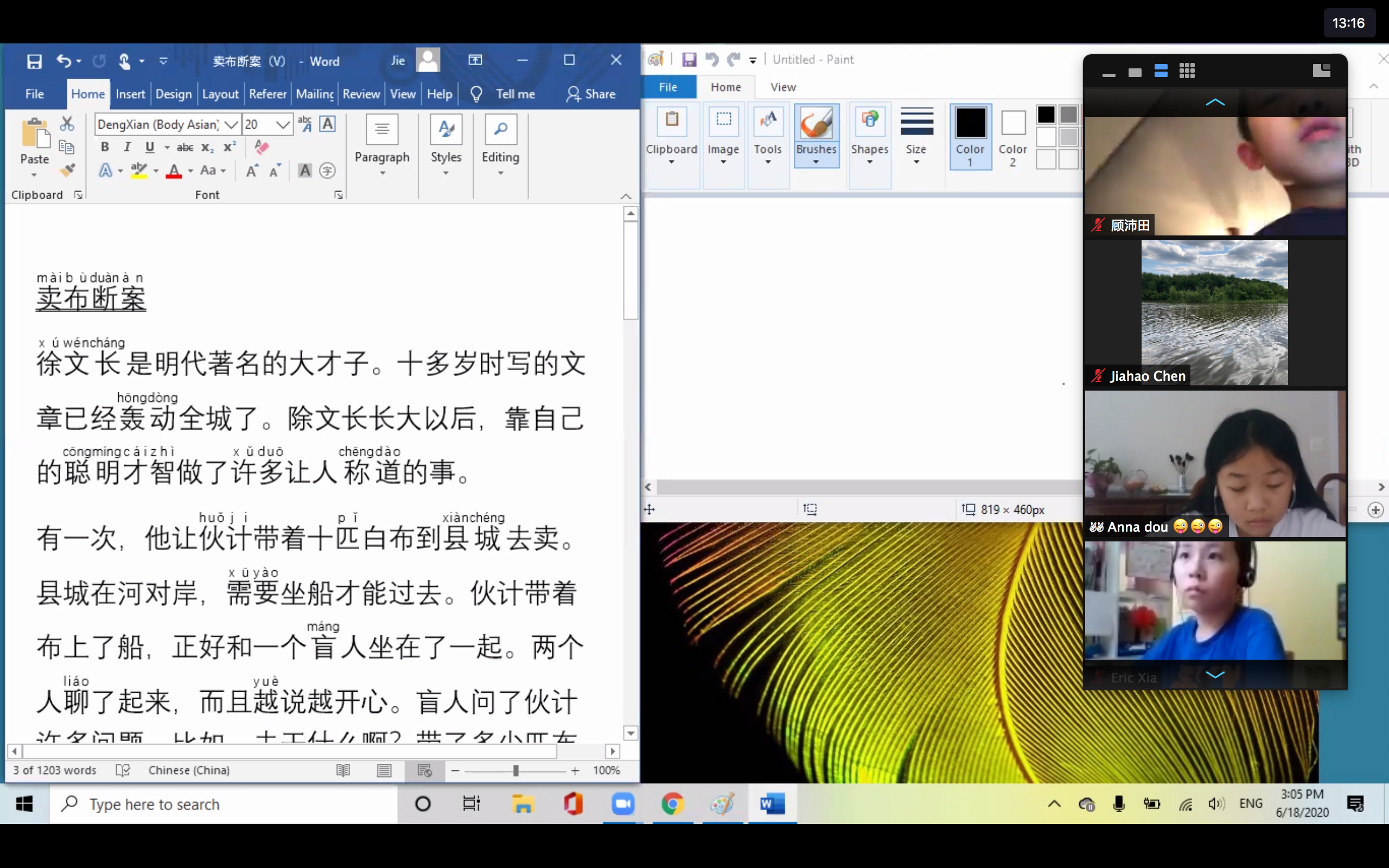Open Paint Size dropdown
1389x868 pixels.
point(916,137)
